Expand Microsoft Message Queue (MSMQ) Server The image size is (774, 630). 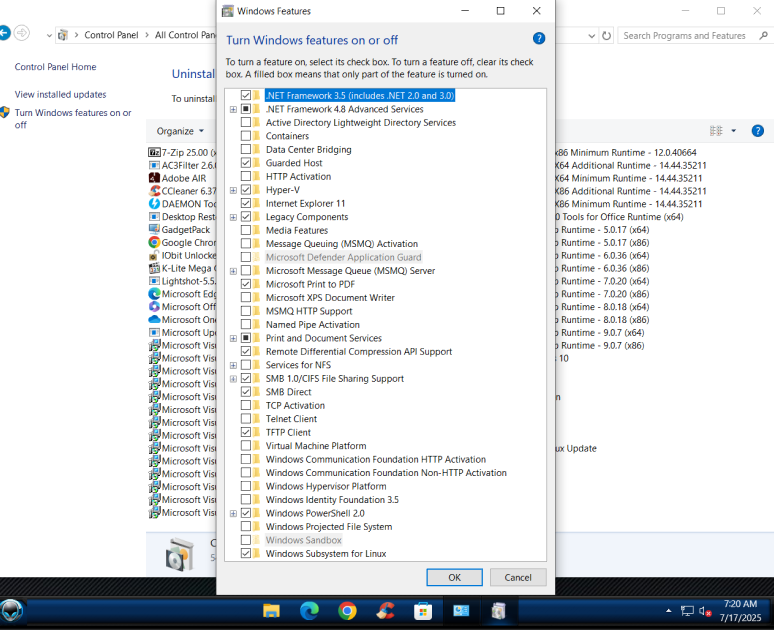(x=233, y=271)
